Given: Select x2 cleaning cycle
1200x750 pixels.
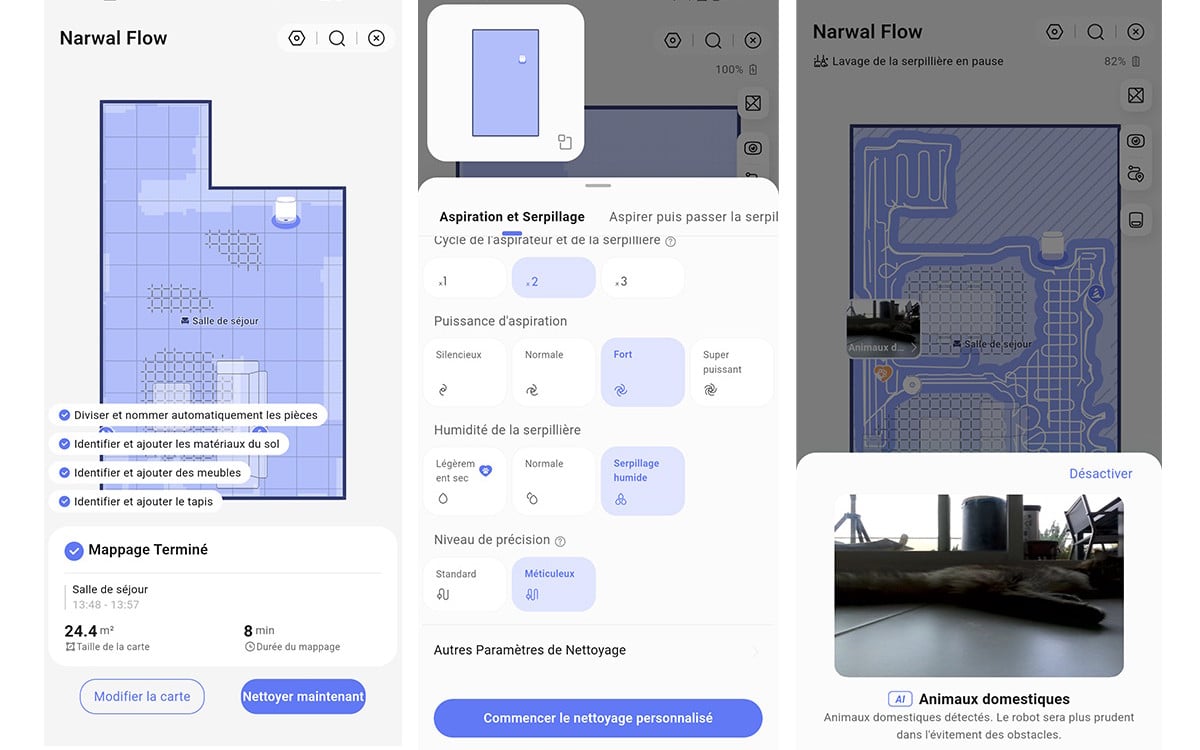Looking at the screenshot, I should [554, 278].
